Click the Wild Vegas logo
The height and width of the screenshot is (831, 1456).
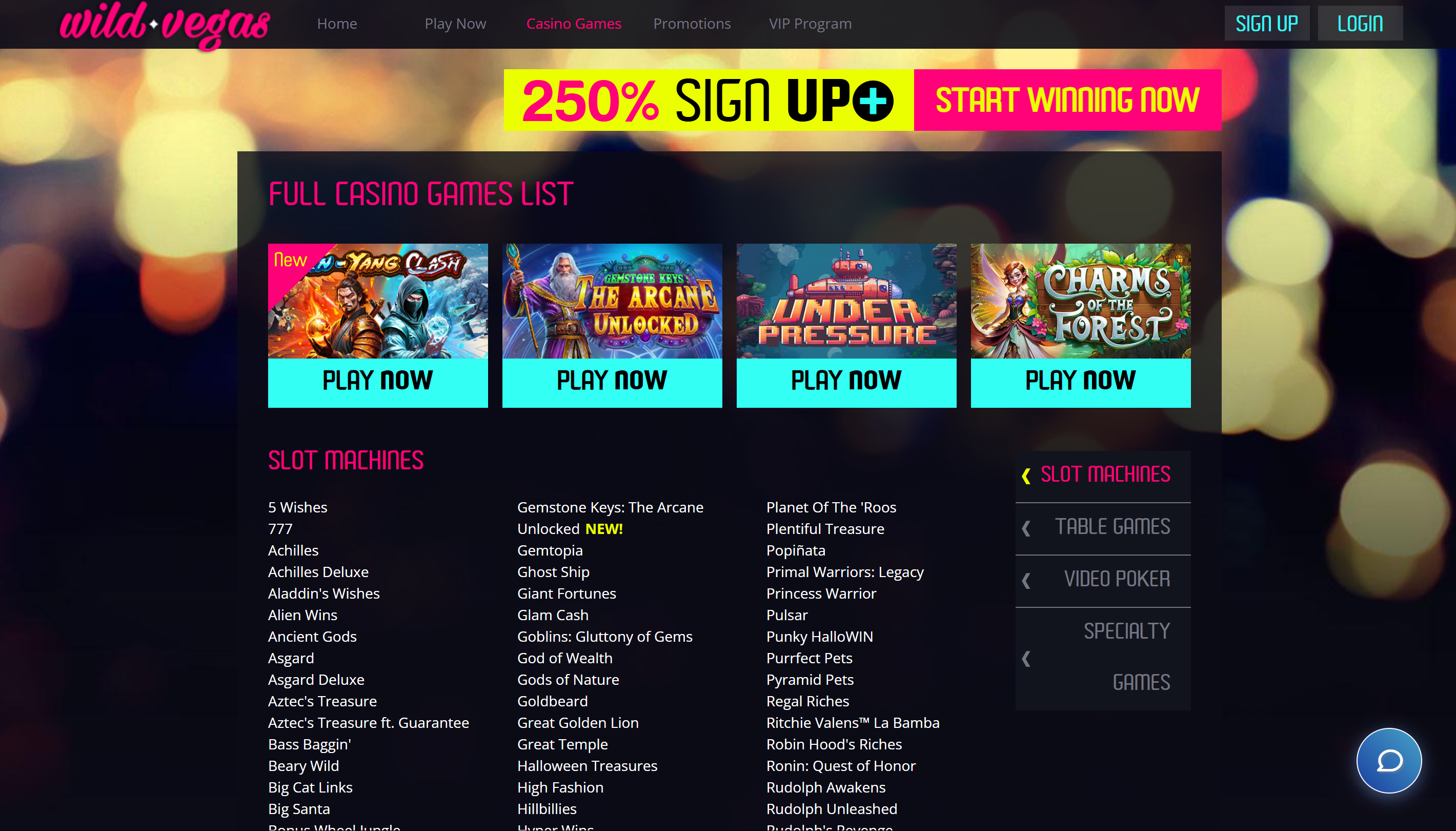tap(164, 25)
